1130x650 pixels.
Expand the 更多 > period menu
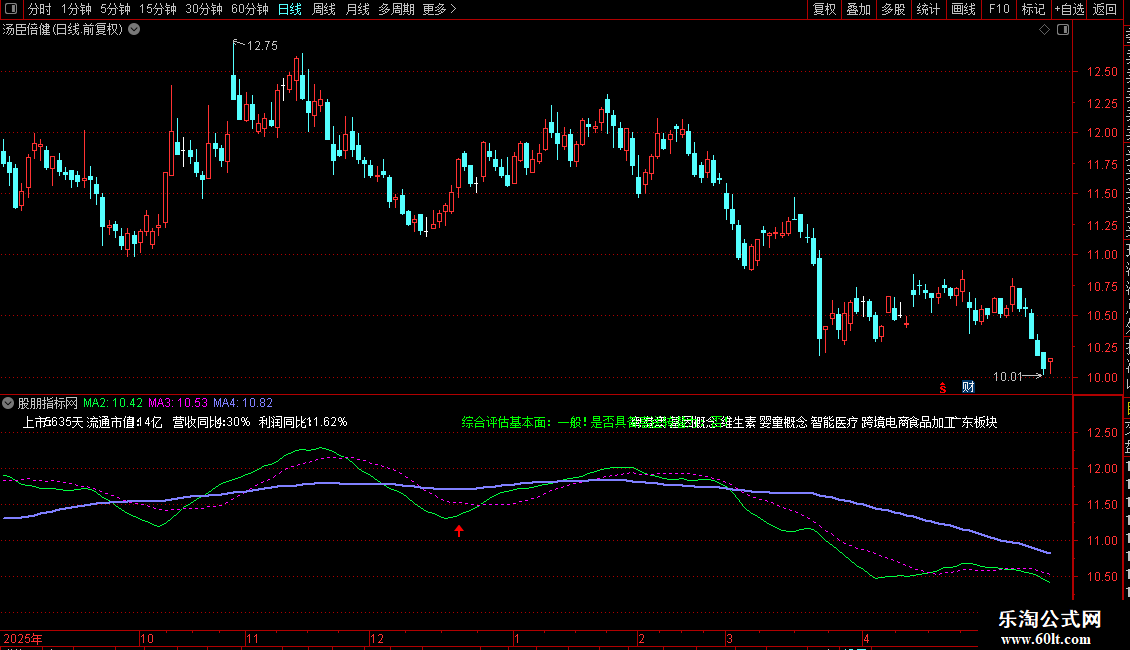click(440, 9)
